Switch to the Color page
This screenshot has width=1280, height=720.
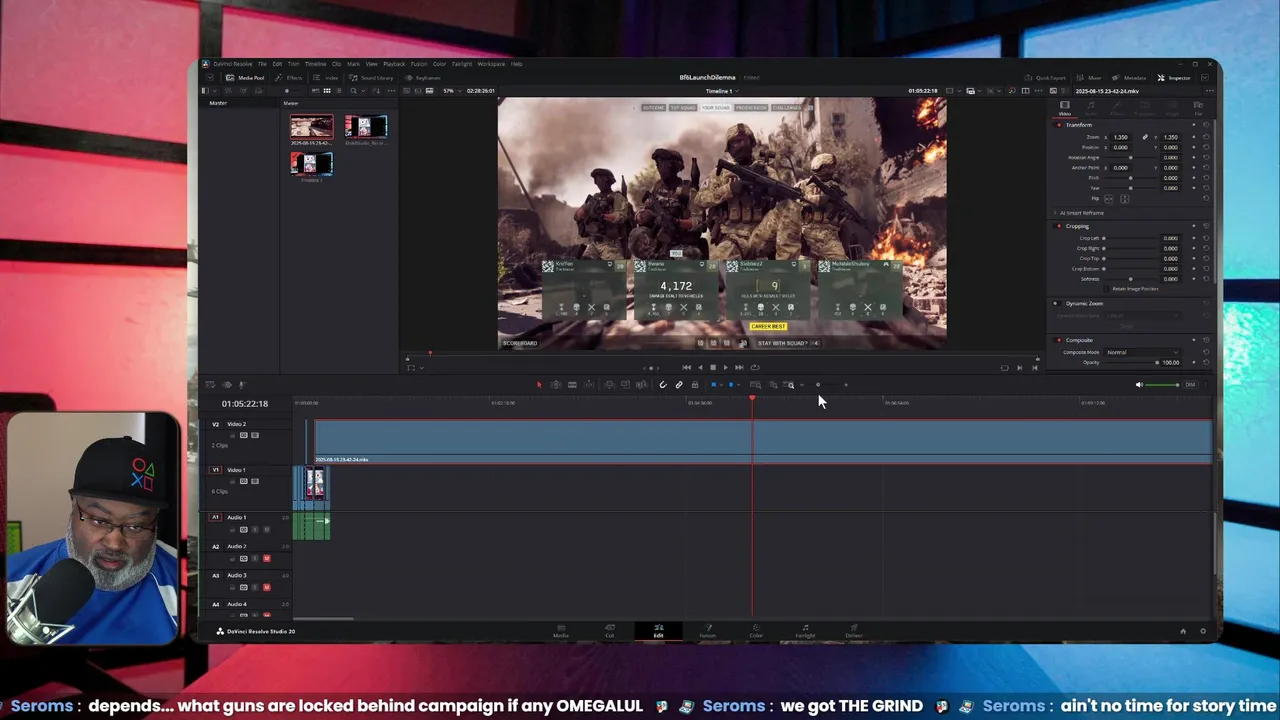[756, 631]
